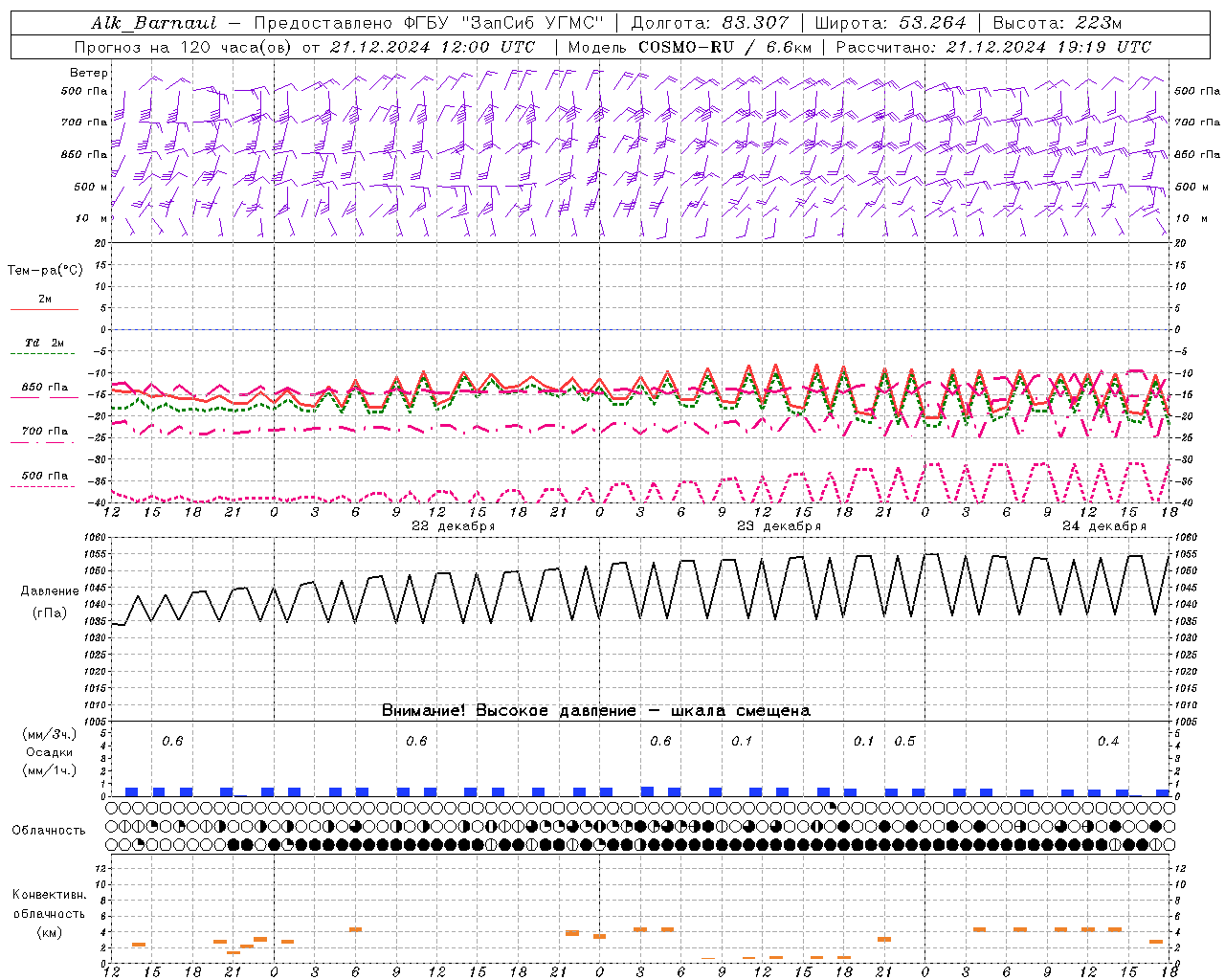The height and width of the screenshot is (980, 1225).
Task: Click the 'Конвективн.' convective cloud label
Action: click(x=49, y=895)
